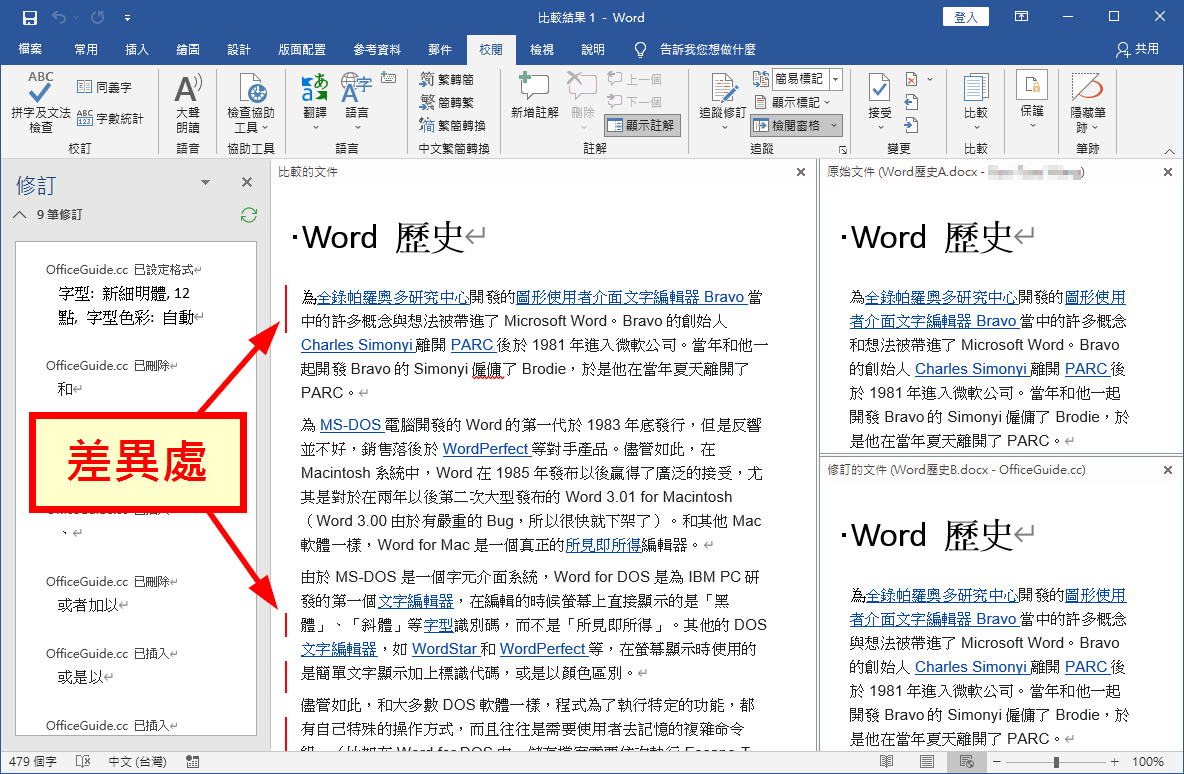Image resolution: width=1184 pixels, height=774 pixels.
Task: Click the macro recording status bar icon
Action: coord(193,762)
